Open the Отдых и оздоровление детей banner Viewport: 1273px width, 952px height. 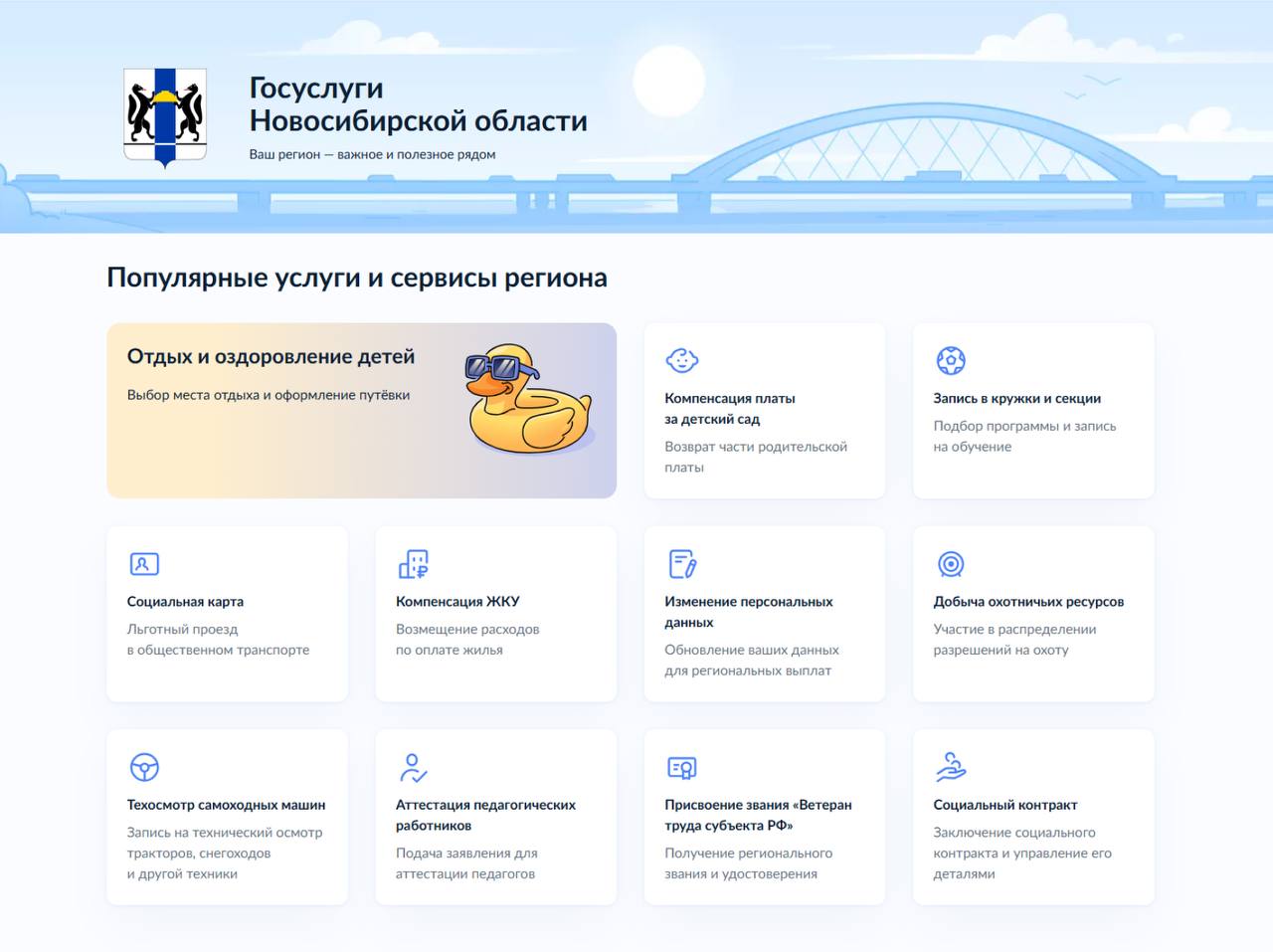(x=271, y=357)
